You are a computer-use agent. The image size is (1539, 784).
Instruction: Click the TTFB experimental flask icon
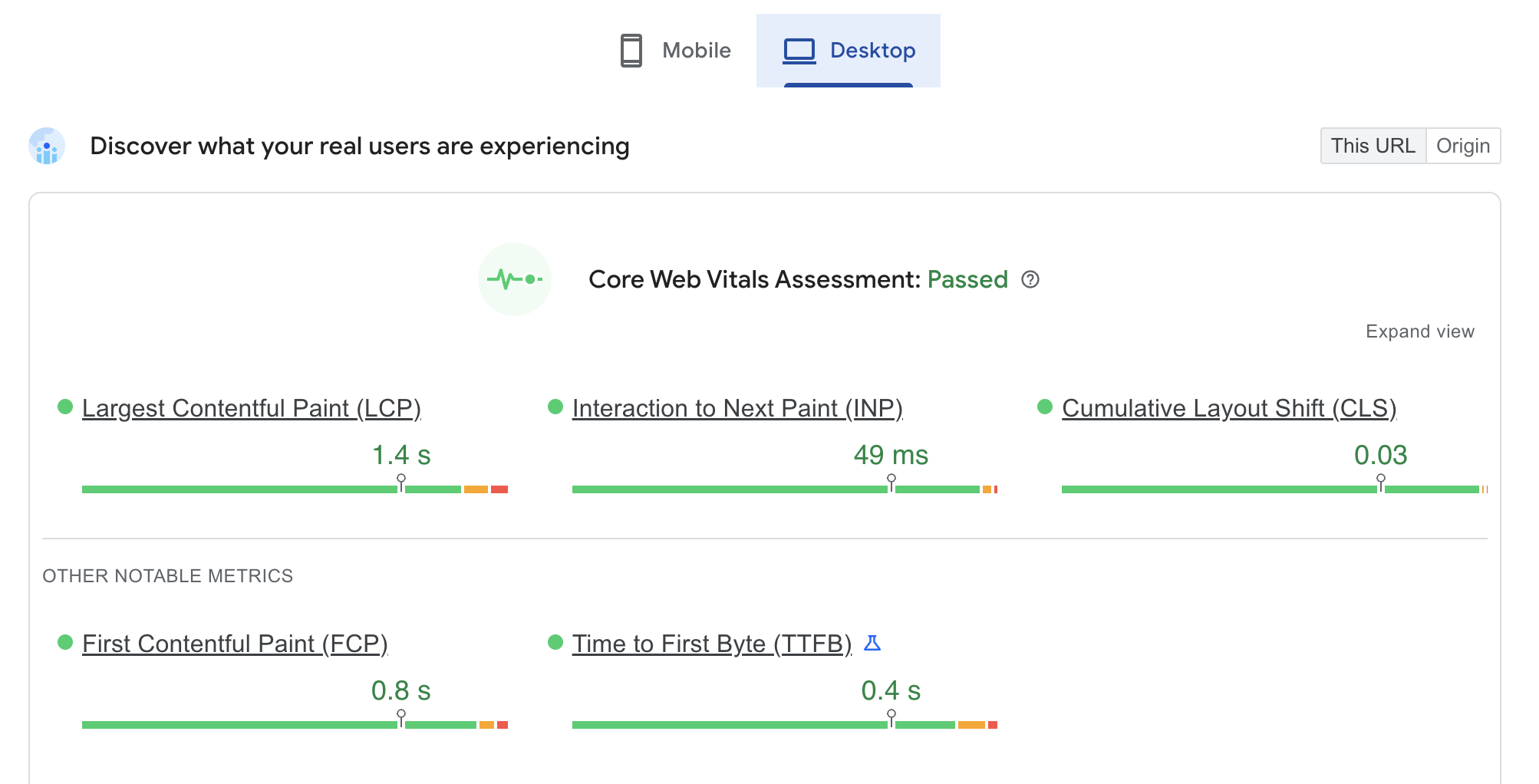coord(872,643)
